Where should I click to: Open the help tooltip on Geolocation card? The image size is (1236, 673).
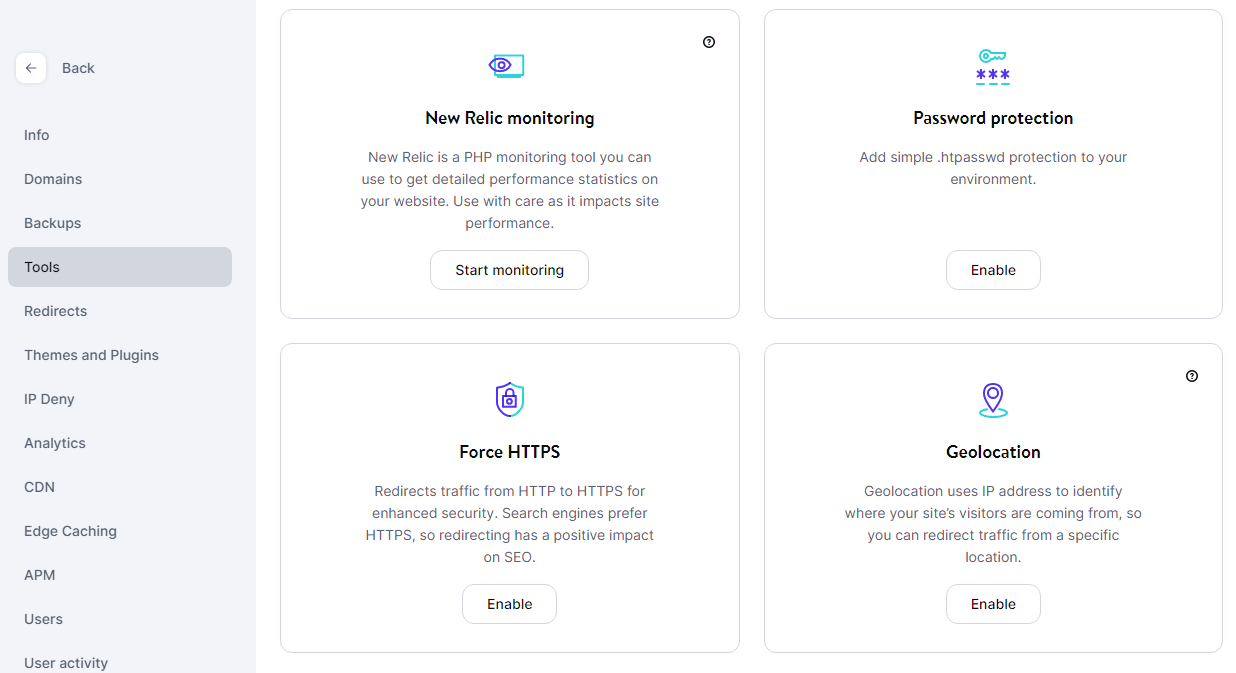[1192, 376]
